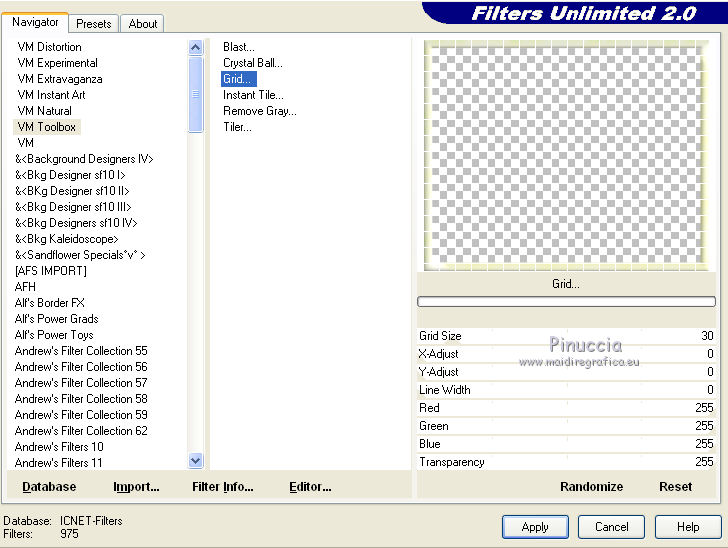Image resolution: width=728 pixels, height=548 pixels.
Task: Choose the Tiler... filter
Action: 237,127
